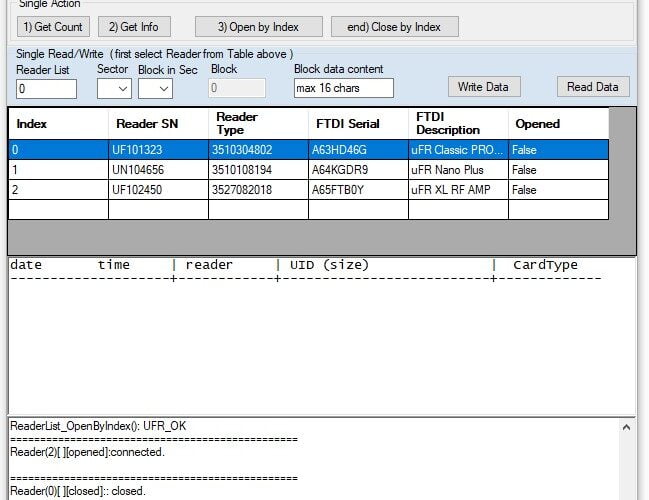Viewport: 649px width, 500px height.
Task: Click reader type cell 3527082018
Action: [x=258, y=190]
